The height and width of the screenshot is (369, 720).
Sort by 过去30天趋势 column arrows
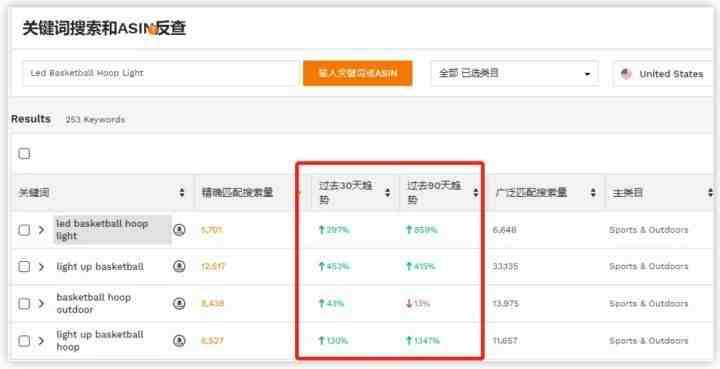(x=388, y=192)
